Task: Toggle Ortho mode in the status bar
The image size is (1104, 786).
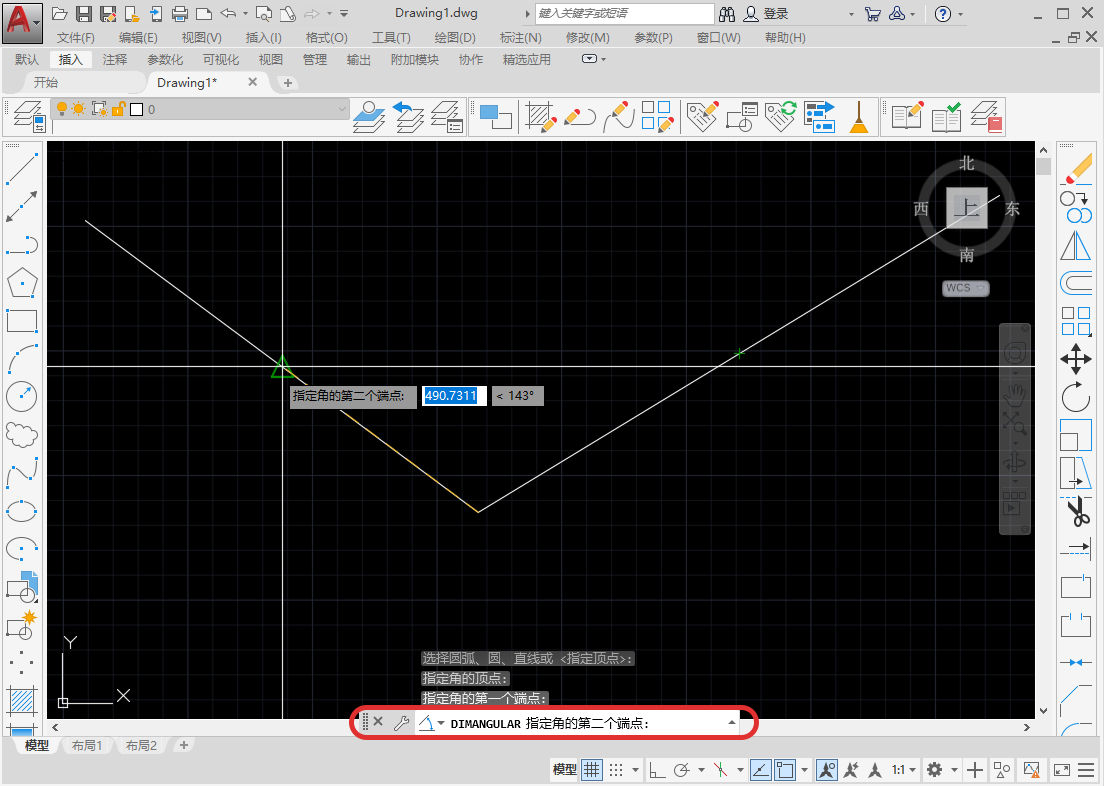Action: [656, 769]
